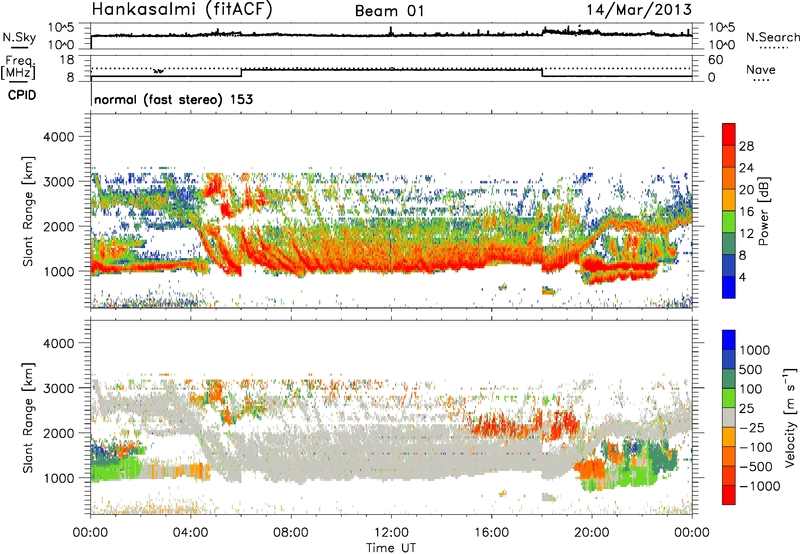800x554 pixels.
Task: Click the 1000 label on velocity colorbar
Action: click(755, 350)
